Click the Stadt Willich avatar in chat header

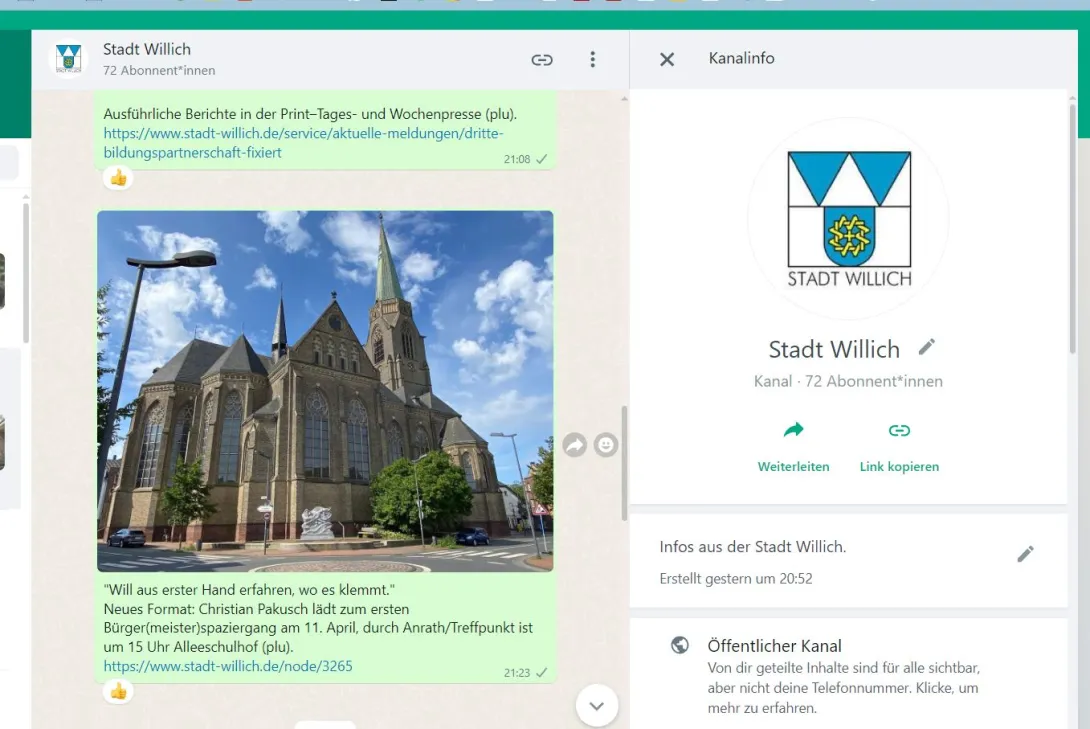click(68, 58)
